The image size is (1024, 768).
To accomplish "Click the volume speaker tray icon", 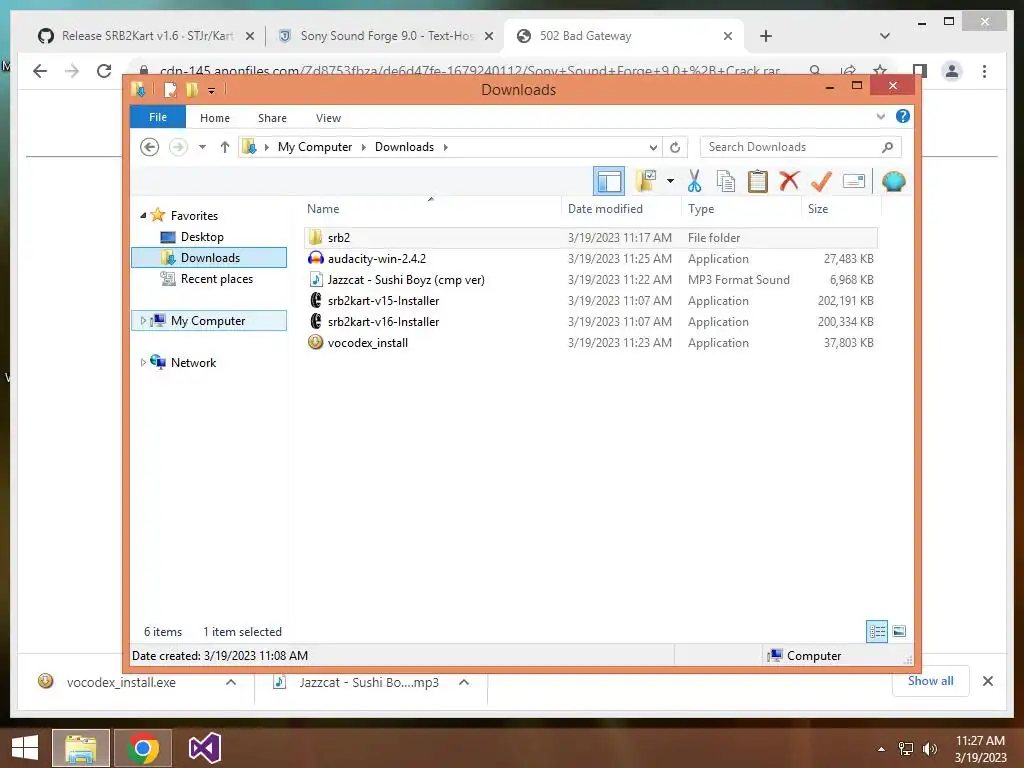I will point(929,749).
